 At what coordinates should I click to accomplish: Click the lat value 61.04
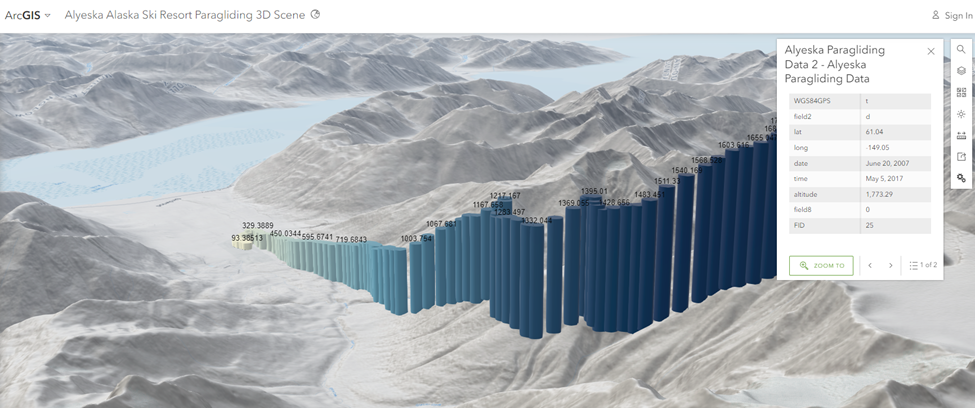pos(872,132)
